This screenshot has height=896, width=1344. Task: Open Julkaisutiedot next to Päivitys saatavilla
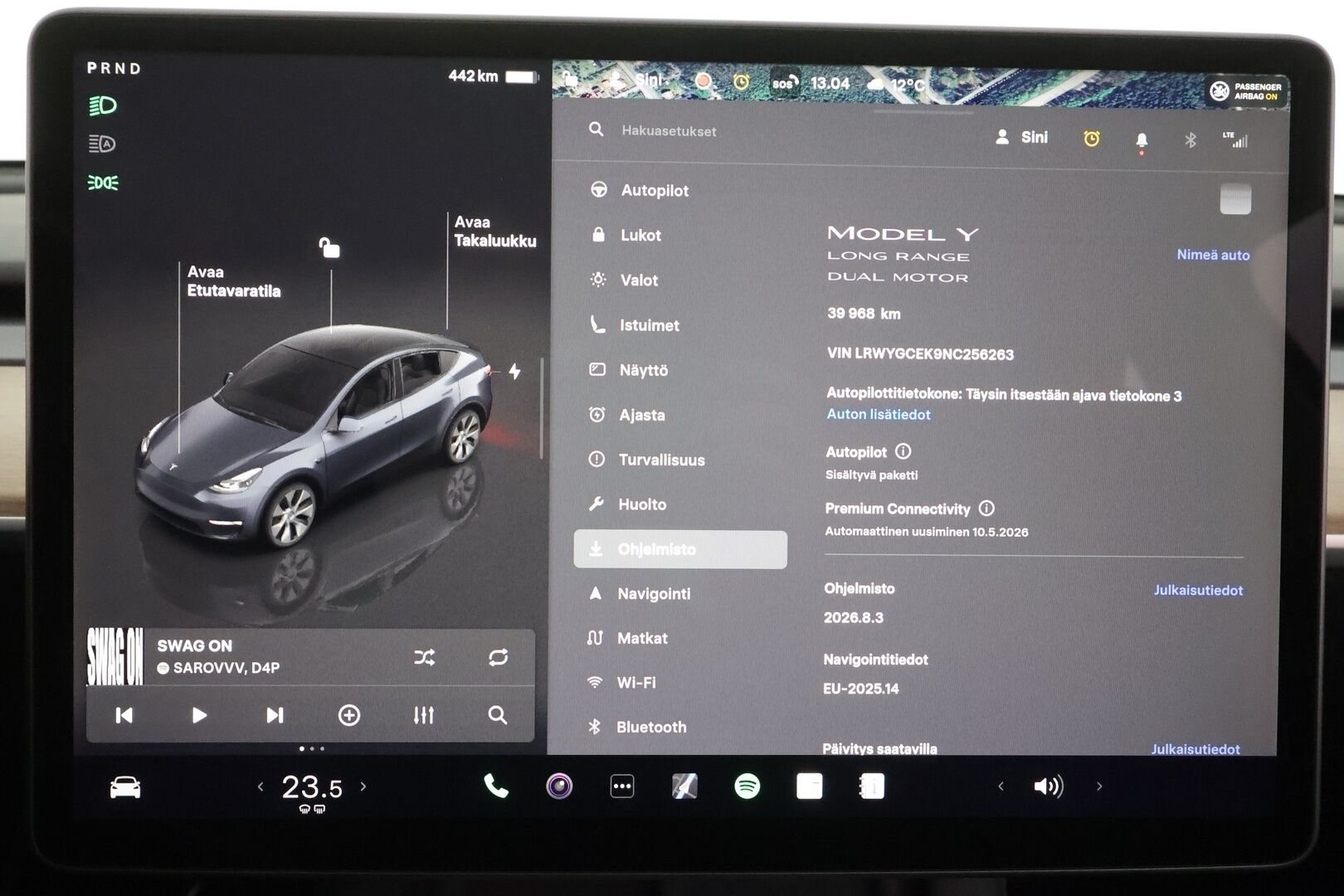click(x=1195, y=748)
